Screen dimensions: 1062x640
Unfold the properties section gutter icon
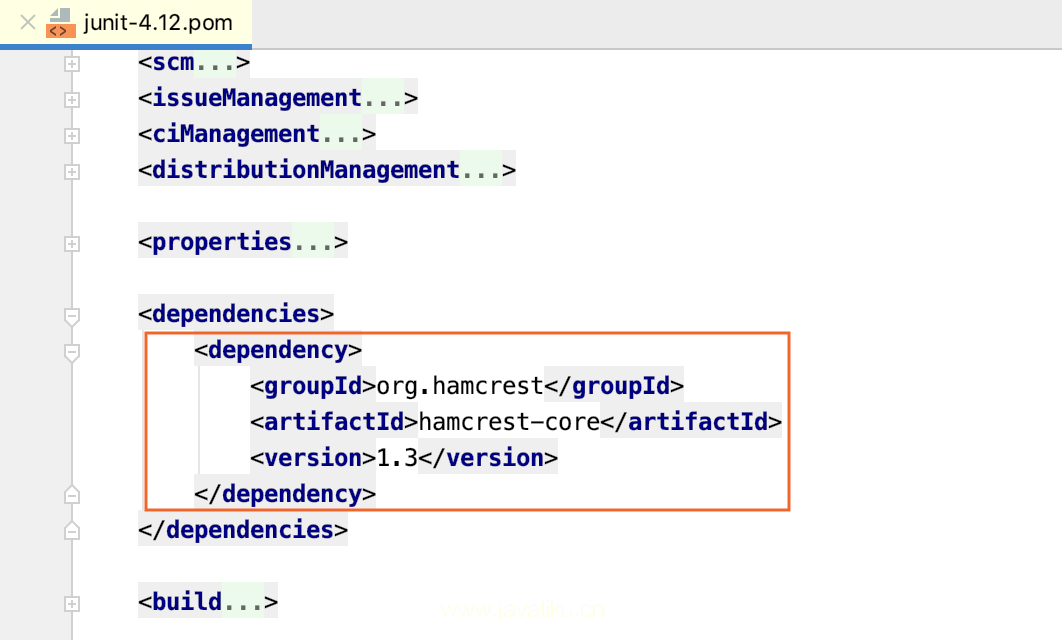[x=71, y=243]
